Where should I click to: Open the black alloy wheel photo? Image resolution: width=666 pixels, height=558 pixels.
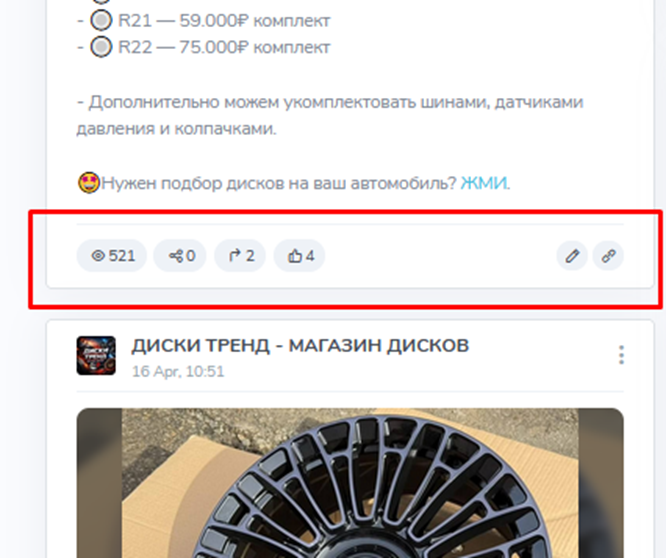tap(350, 483)
